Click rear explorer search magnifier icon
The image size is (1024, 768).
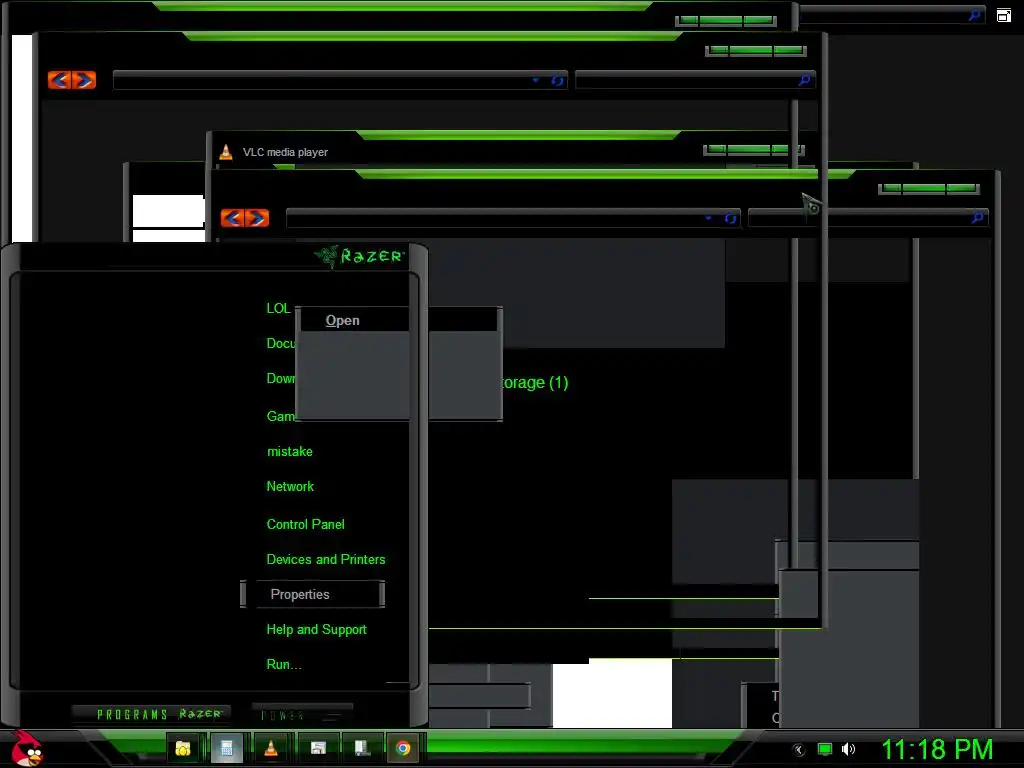(x=805, y=80)
